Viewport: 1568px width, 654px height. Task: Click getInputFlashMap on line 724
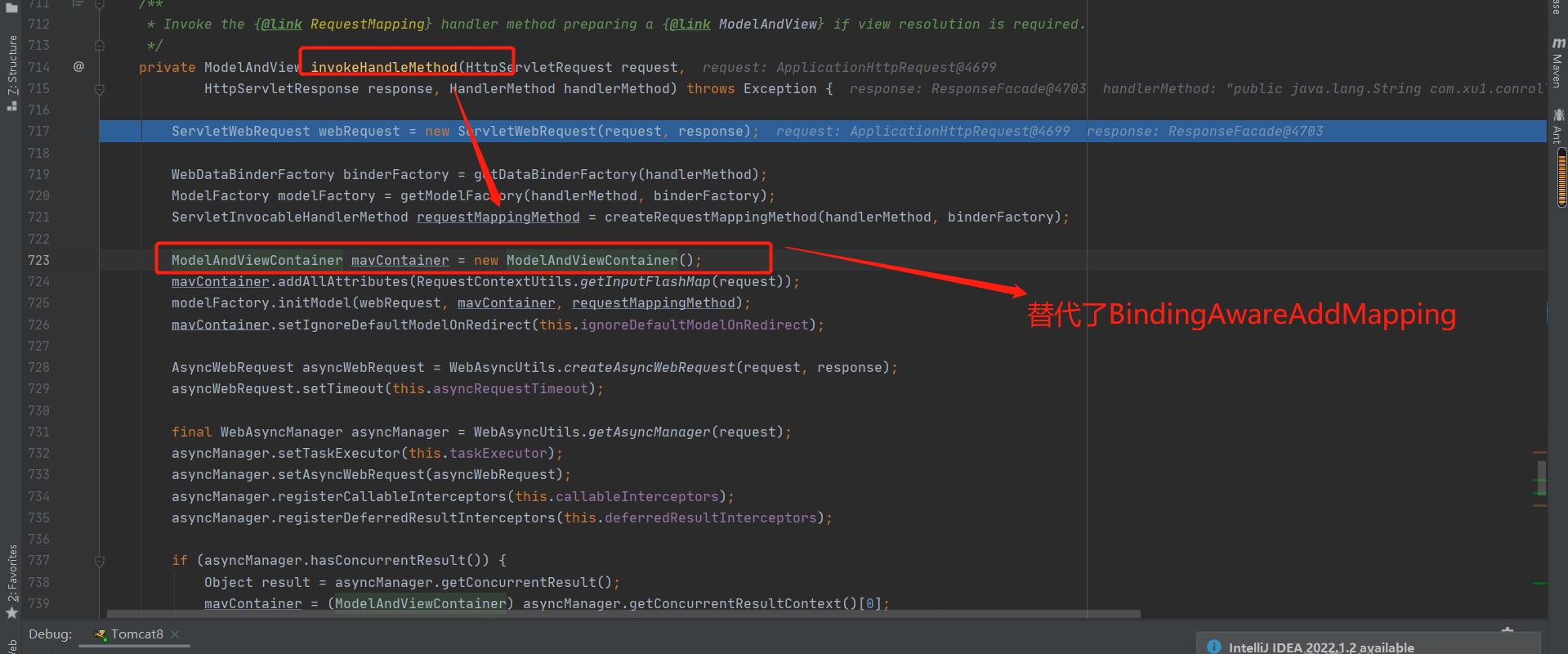[x=645, y=281]
